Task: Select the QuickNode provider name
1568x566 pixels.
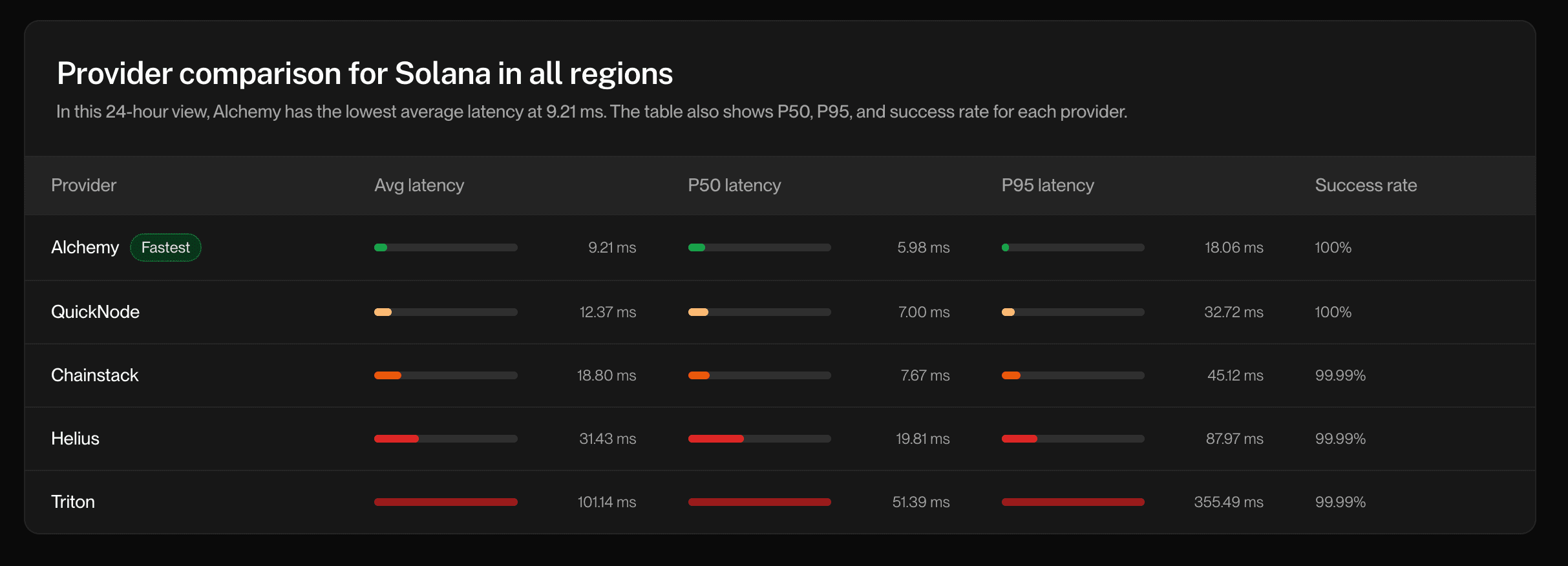Action: click(x=95, y=312)
